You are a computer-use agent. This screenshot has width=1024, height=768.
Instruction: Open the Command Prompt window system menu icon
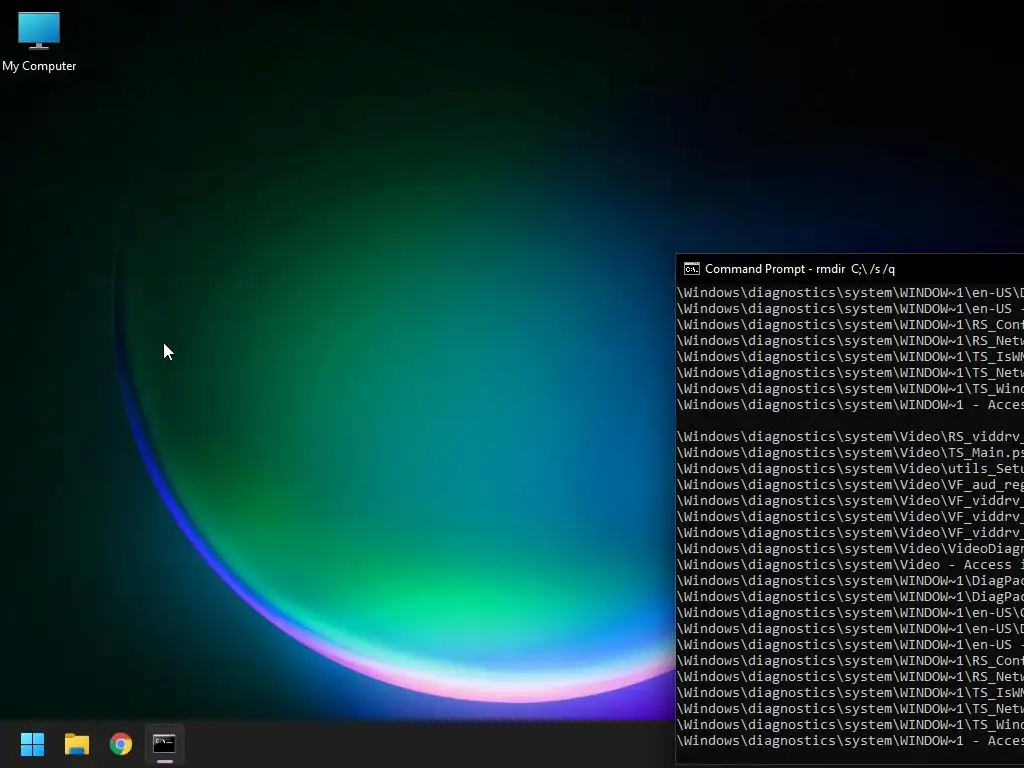(692, 269)
